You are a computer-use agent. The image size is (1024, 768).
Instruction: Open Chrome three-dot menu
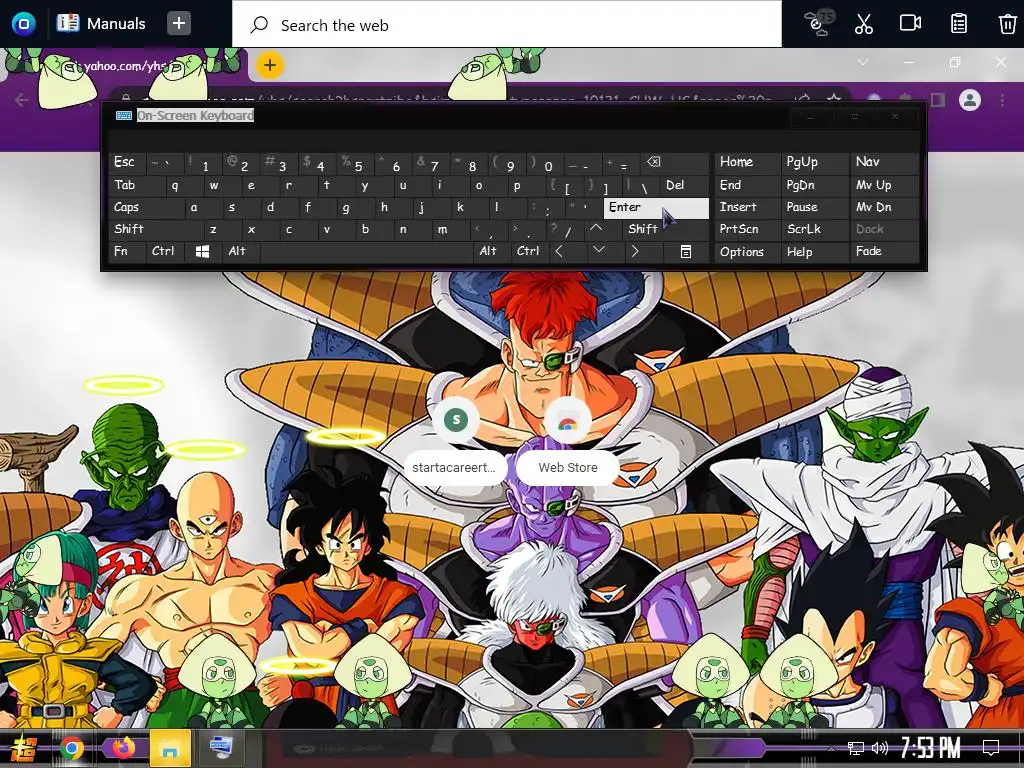click(1002, 100)
